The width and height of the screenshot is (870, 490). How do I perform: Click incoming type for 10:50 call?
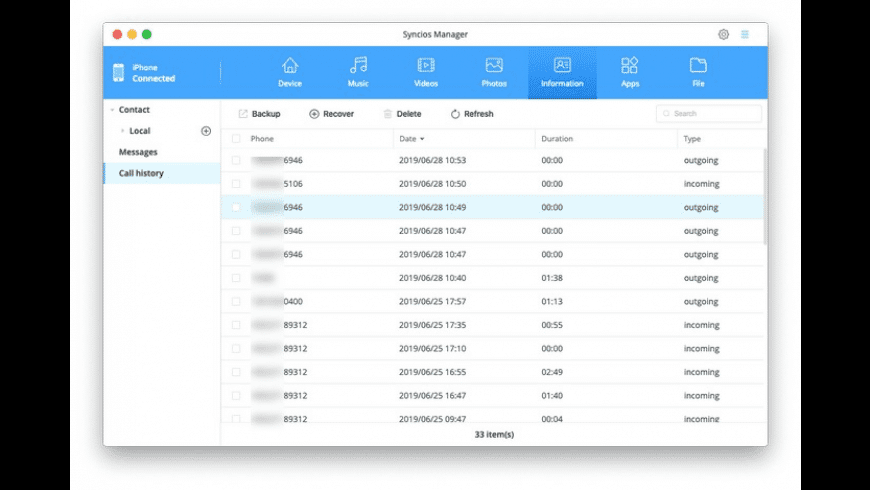coord(701,184)
